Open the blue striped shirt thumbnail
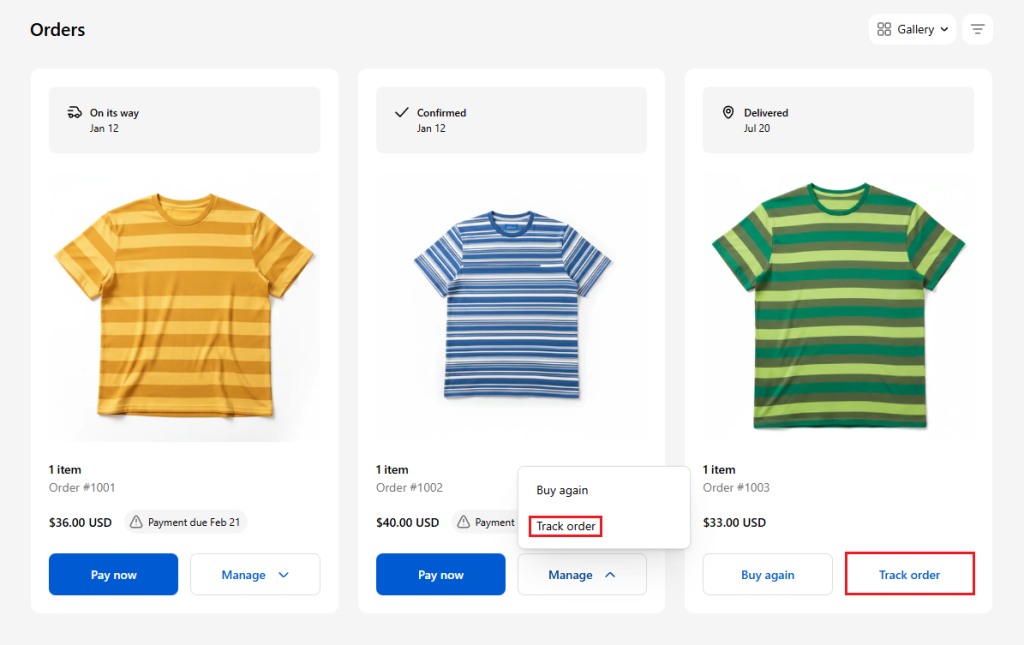1024x645 pixels. point(511,303)
